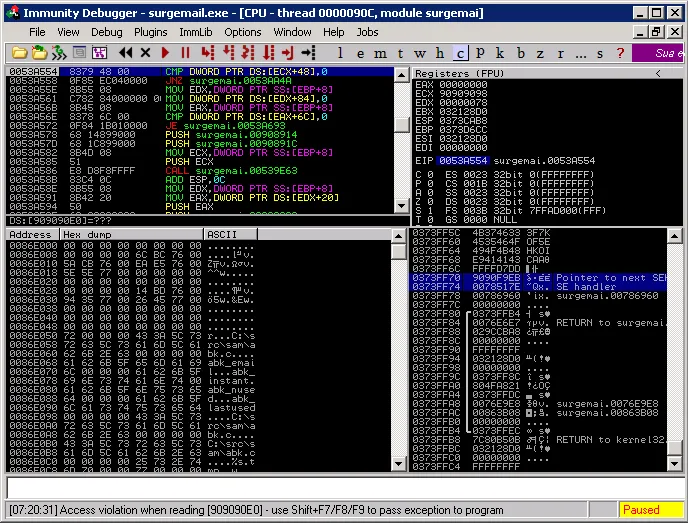The image size is (688, 523).
Task: Click the Close program X icon
Action: click(x=145, y=53)
